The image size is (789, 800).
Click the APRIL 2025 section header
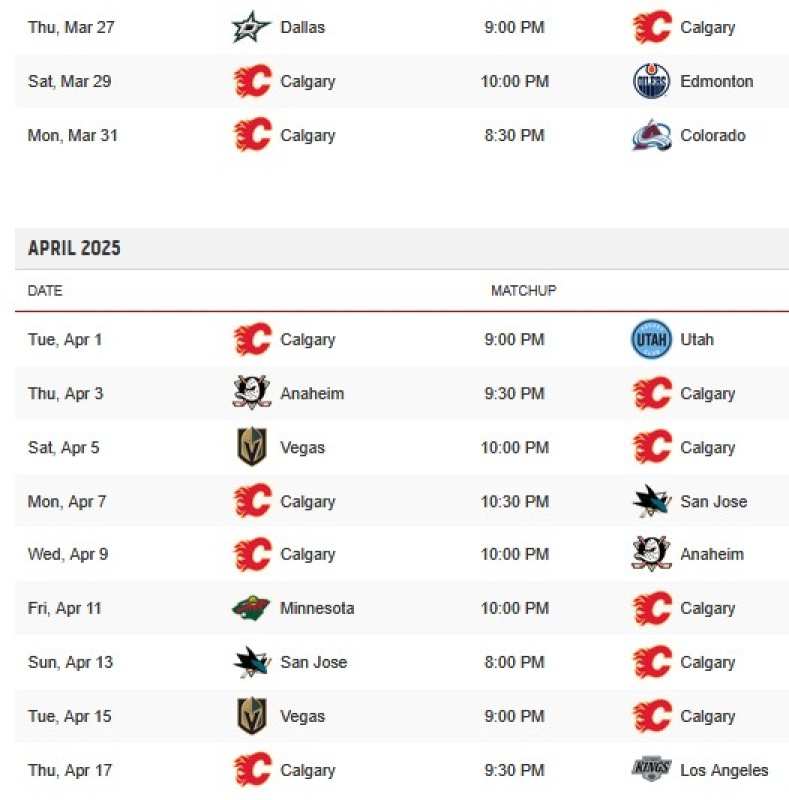(x=74, y=248)
